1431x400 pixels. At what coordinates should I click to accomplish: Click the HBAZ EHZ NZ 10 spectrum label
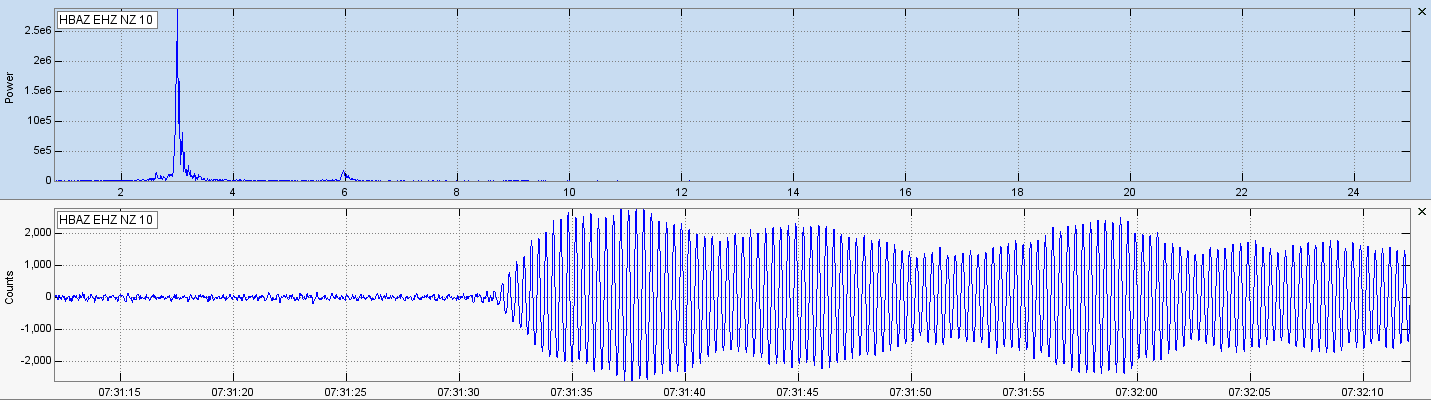(107, 19)
